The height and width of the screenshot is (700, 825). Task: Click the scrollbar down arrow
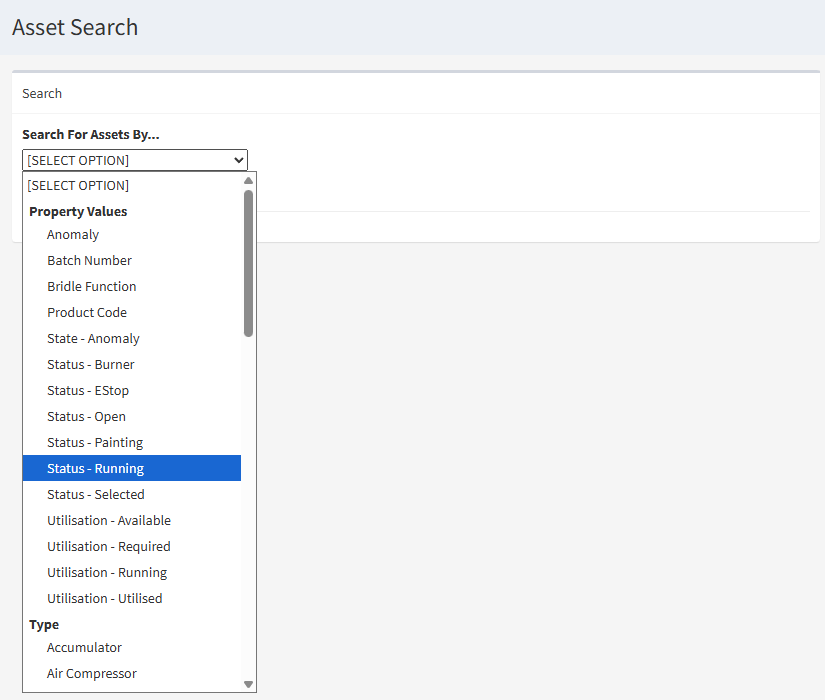(x=248, y=685)
